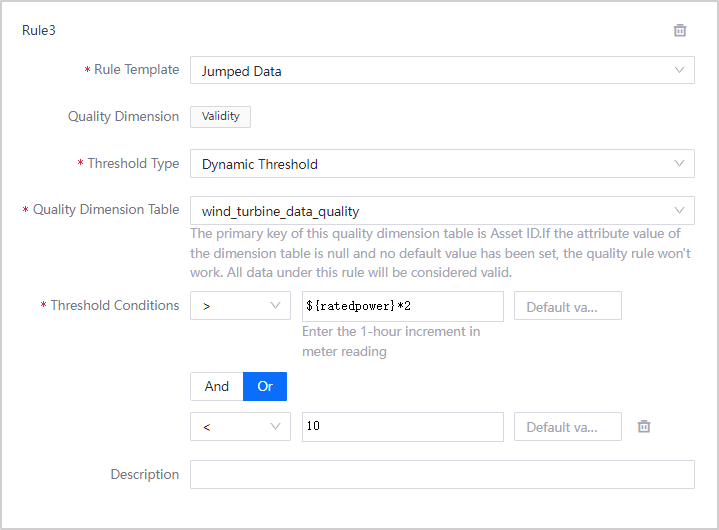Image resolution: width=719 pixels, height=530 pixels.
Task: Open the Dynamic Threshold type selector
Action: pyautogui.click(x=430, y=164)
